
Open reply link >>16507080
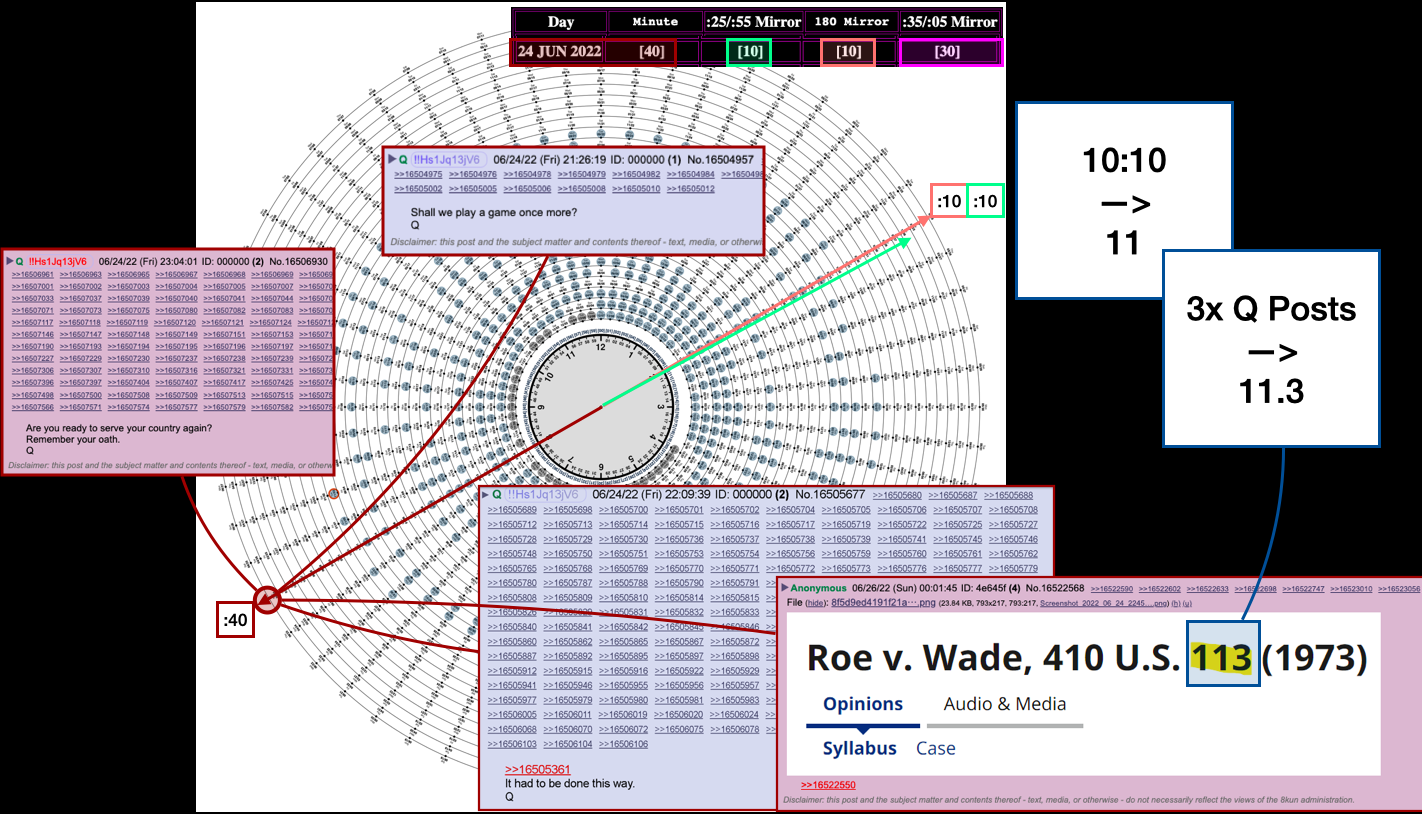click(x=177, y=310)
